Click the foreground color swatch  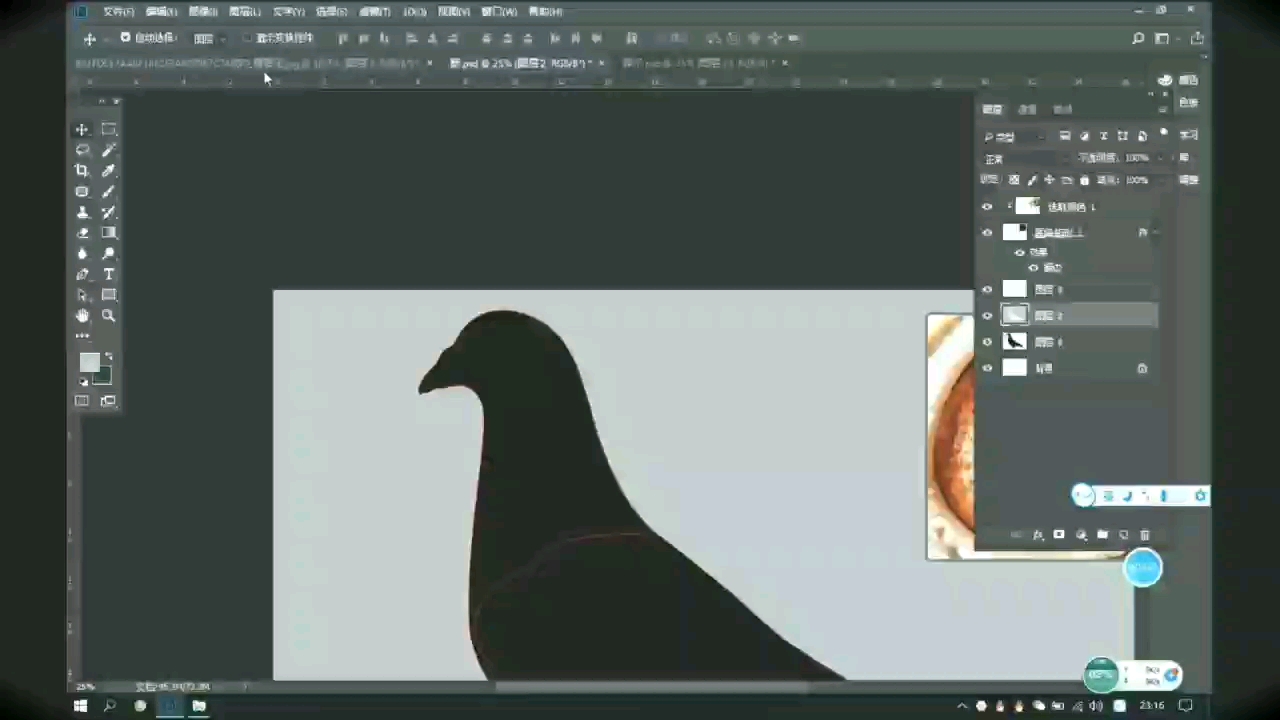point(89,362)
